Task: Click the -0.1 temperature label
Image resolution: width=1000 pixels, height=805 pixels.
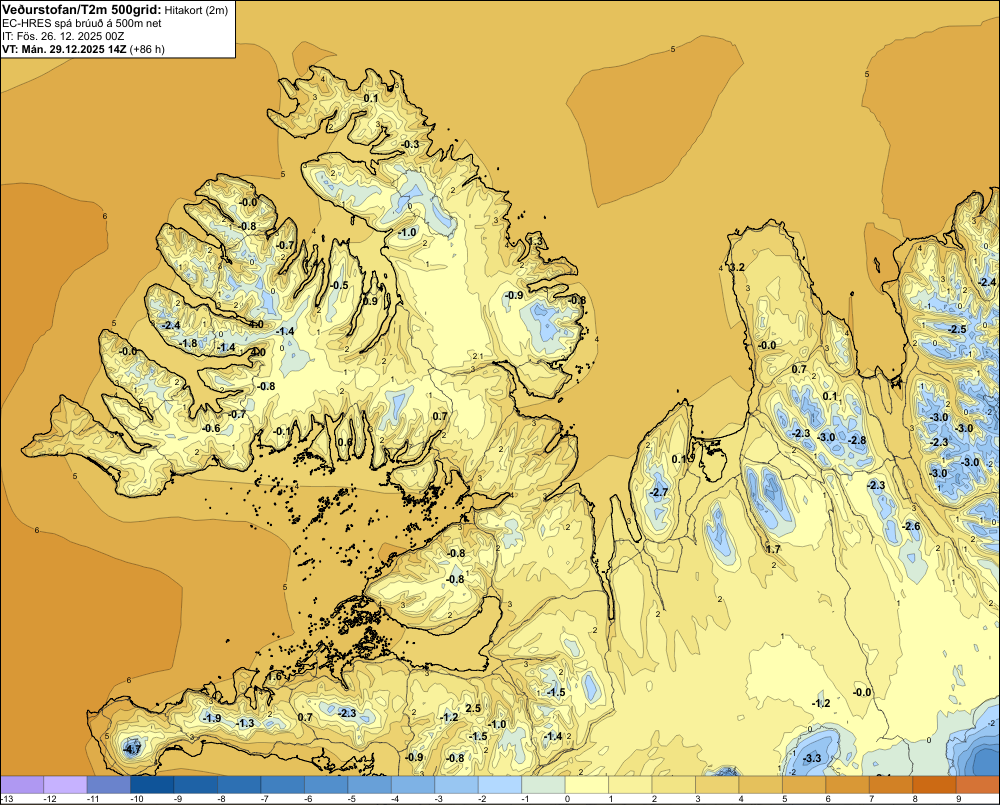Action: [x=283, y=431]
